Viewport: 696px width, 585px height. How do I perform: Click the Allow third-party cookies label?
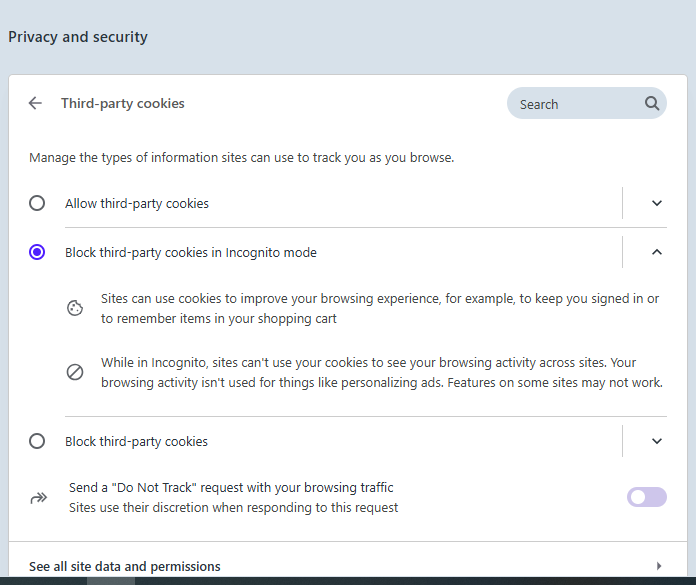137,204
